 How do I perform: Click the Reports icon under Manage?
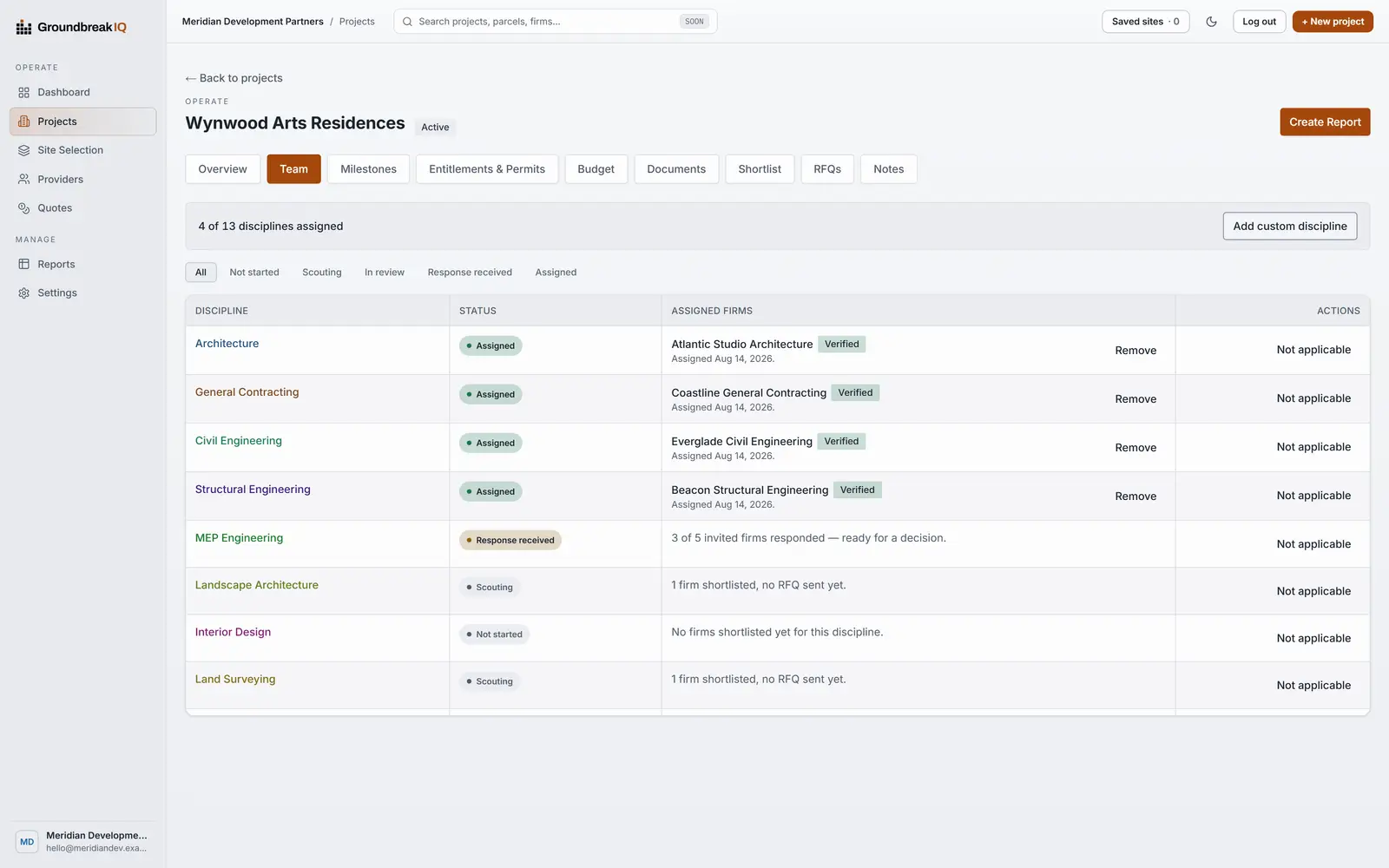(x=24, y=265)
